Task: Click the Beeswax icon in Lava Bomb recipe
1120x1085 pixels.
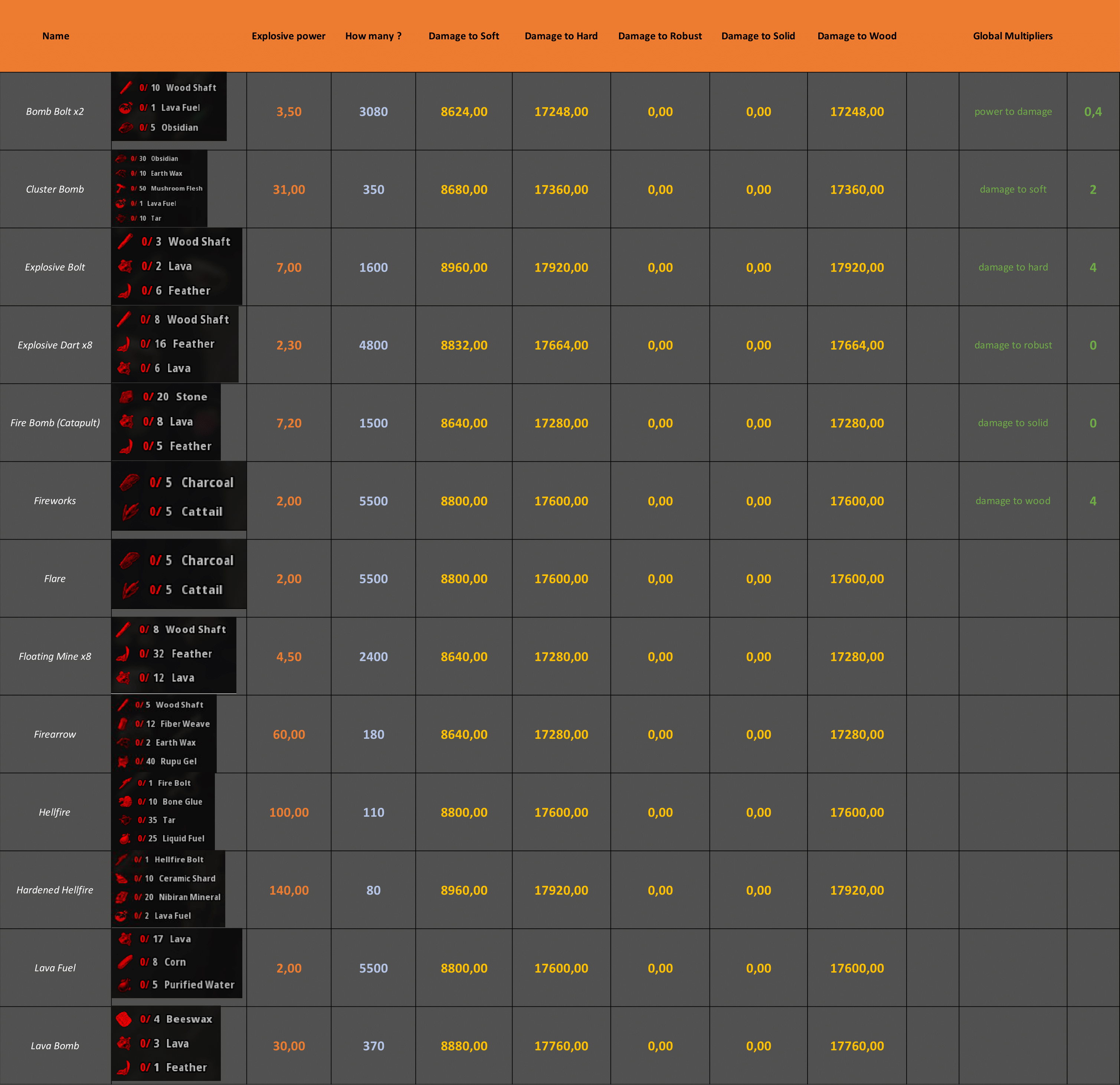Action: click(x=124, y=1019)
